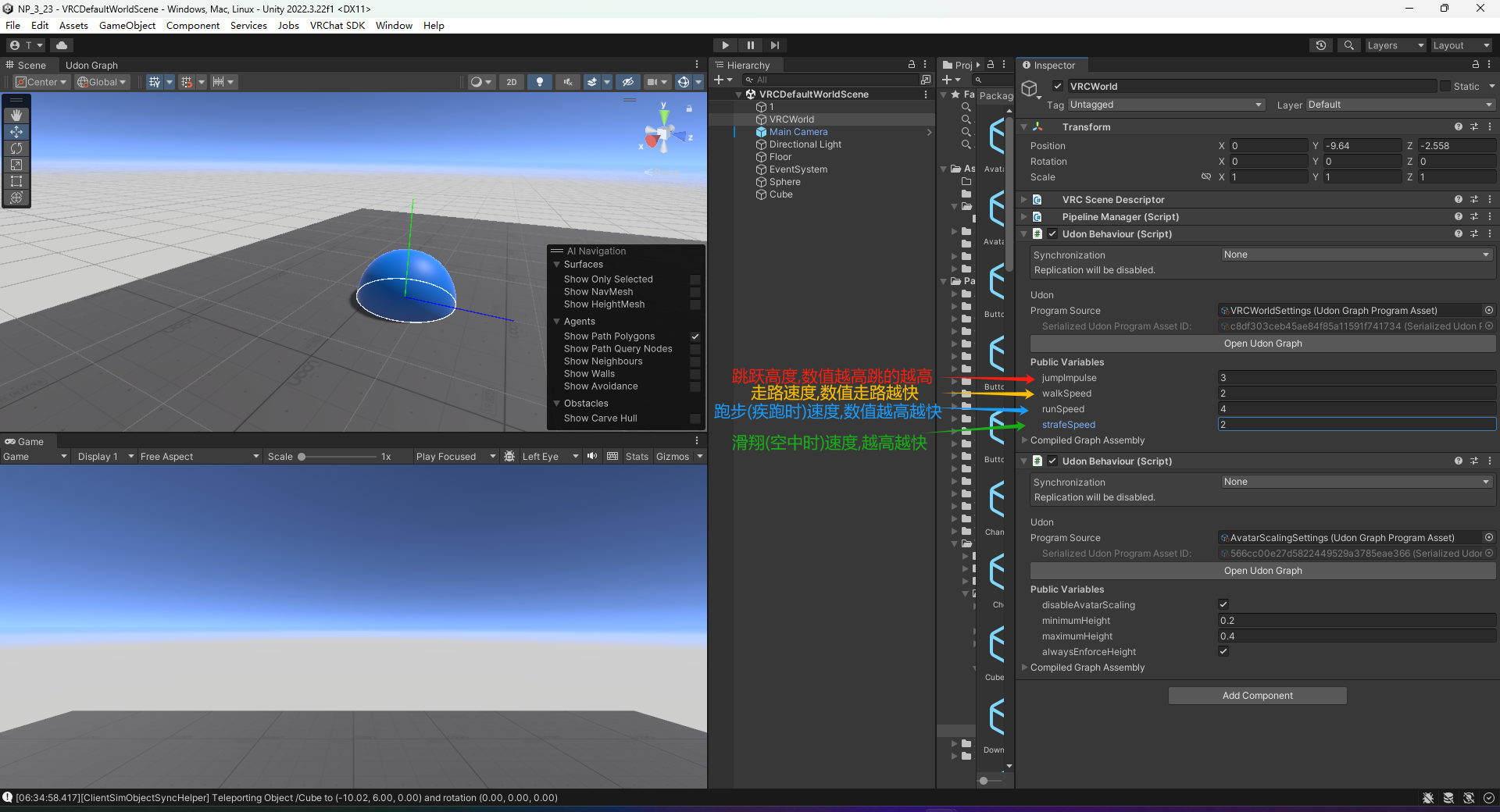Toggle the Static checkbox

click(x=1445, y=87)
